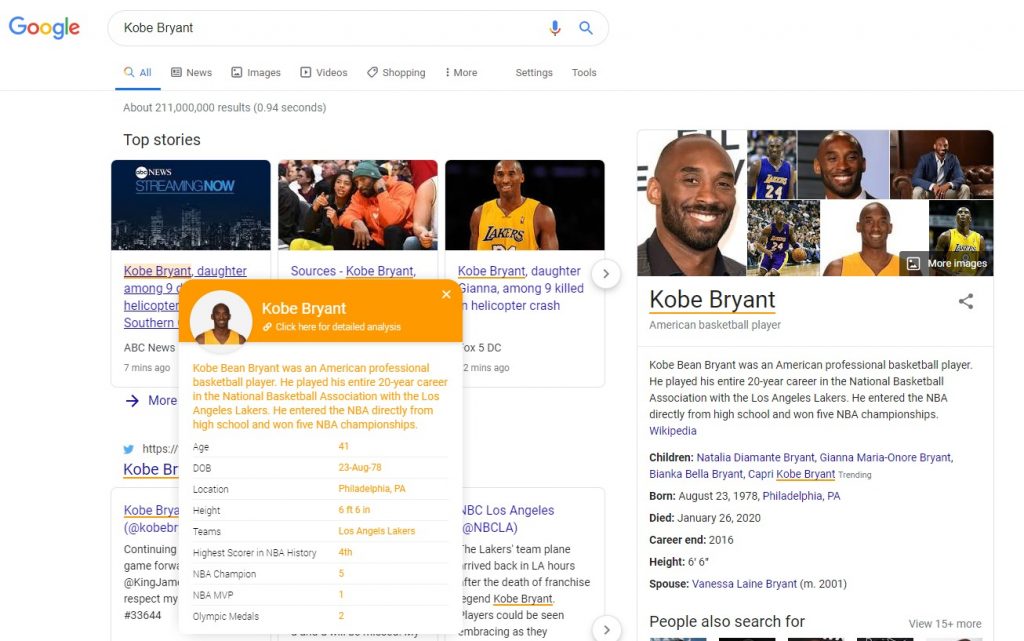Image resolution: width=1024 pixels, height=641 pixels.
Task: Click the More stories arrow link
Action: (x=150, y=401)
